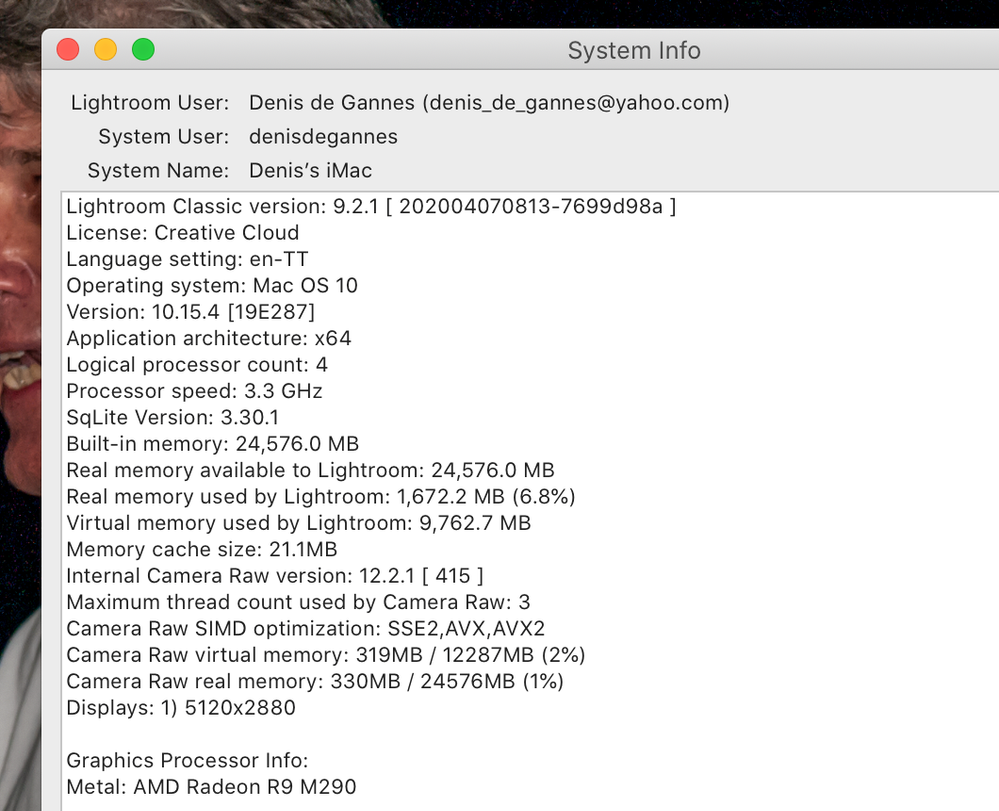Click the Displays: 1) 5120x2880 line

click(181, 708)
